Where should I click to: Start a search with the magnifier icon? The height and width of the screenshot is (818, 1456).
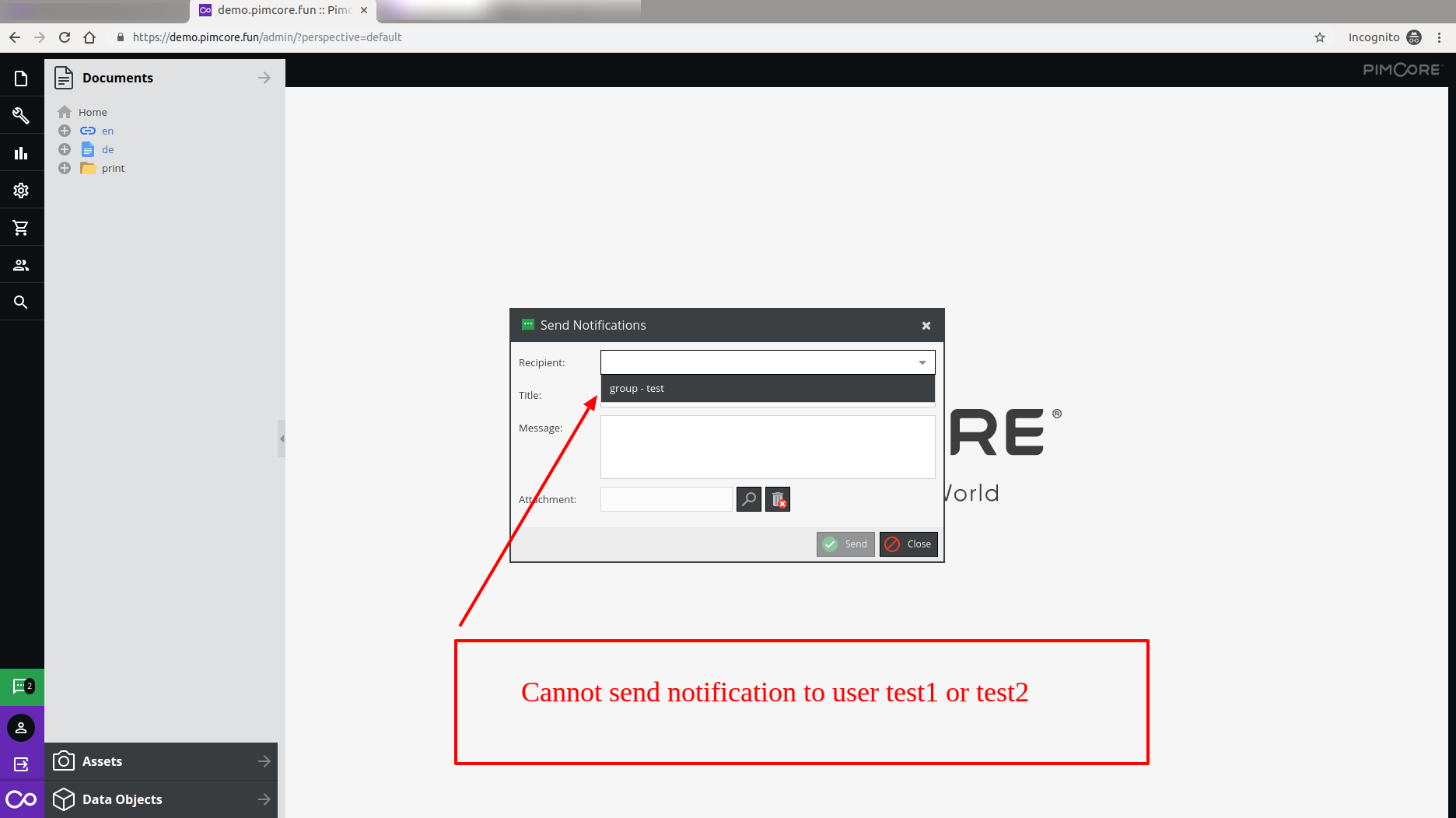[21, 302]
